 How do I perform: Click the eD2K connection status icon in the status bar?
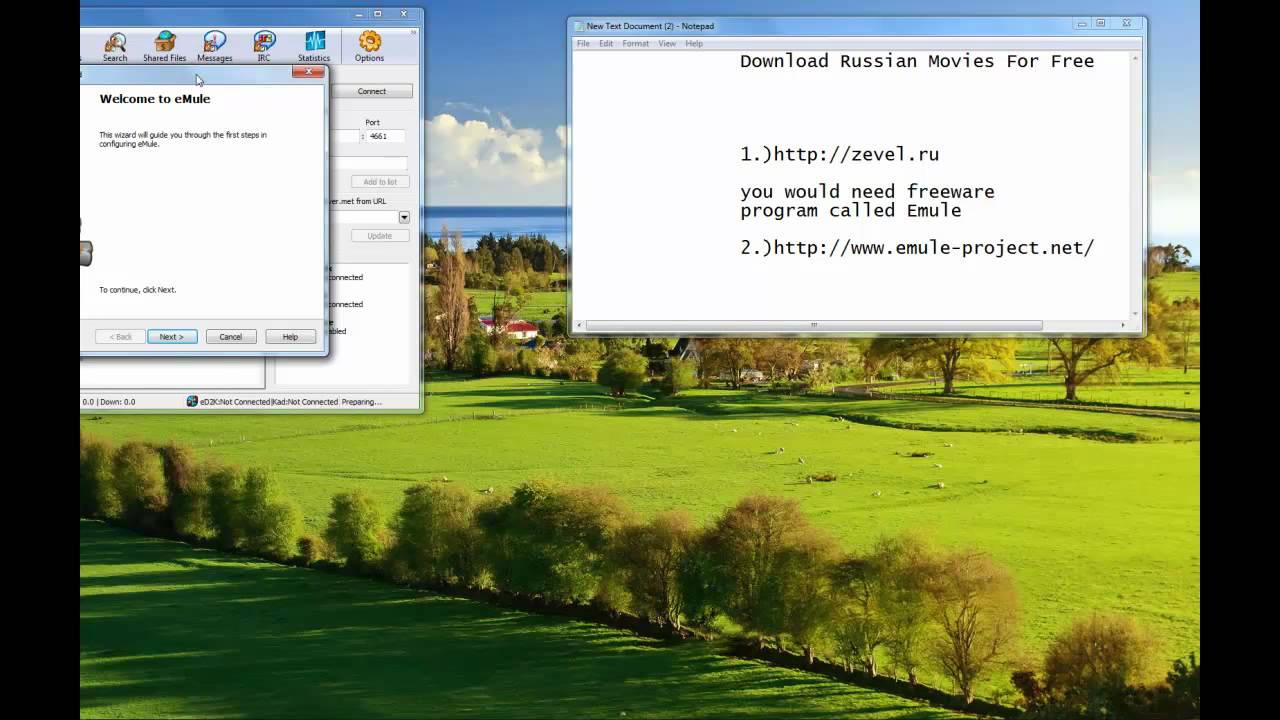coord(192,402)
